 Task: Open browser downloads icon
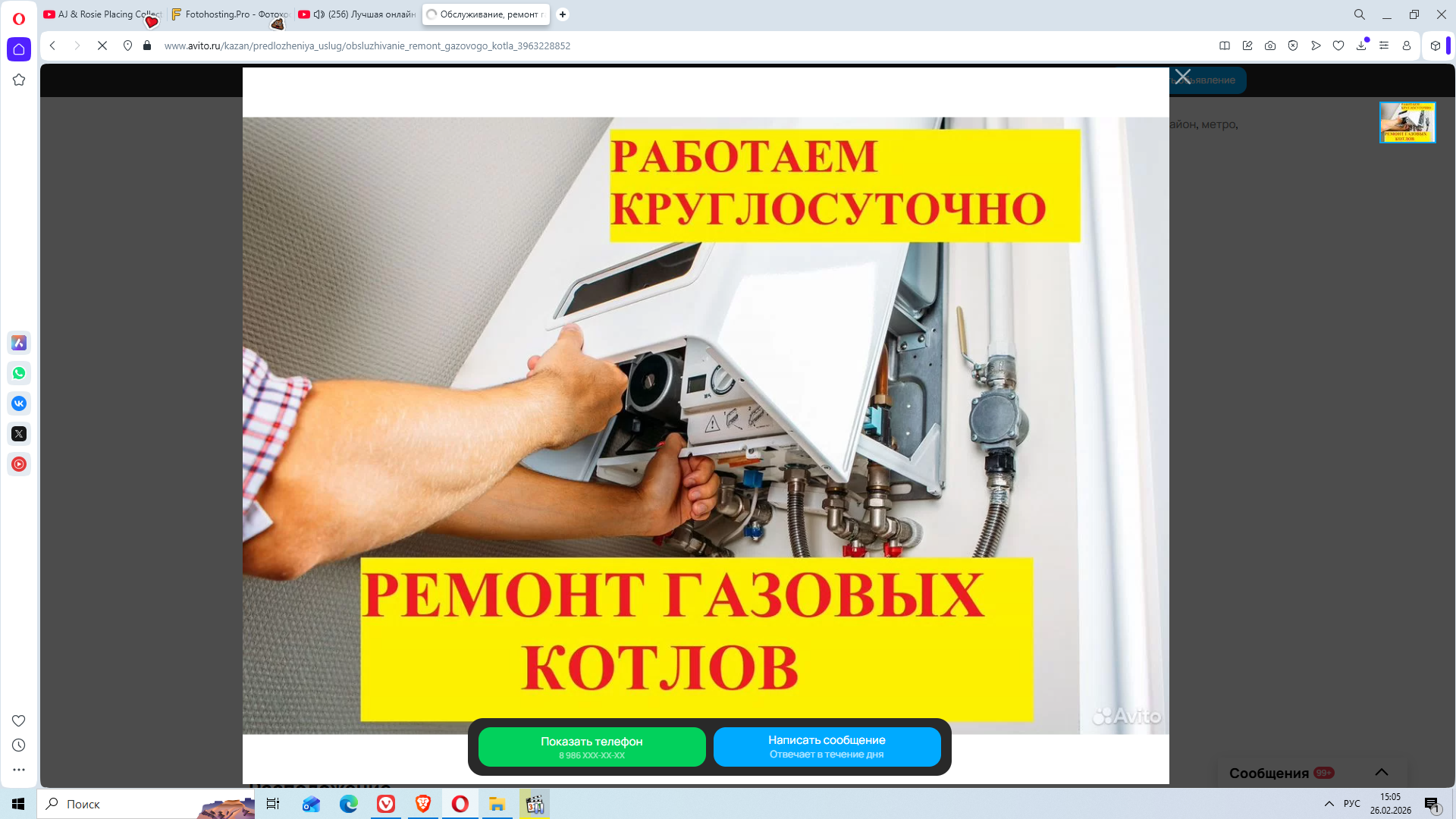[1361, 45]
